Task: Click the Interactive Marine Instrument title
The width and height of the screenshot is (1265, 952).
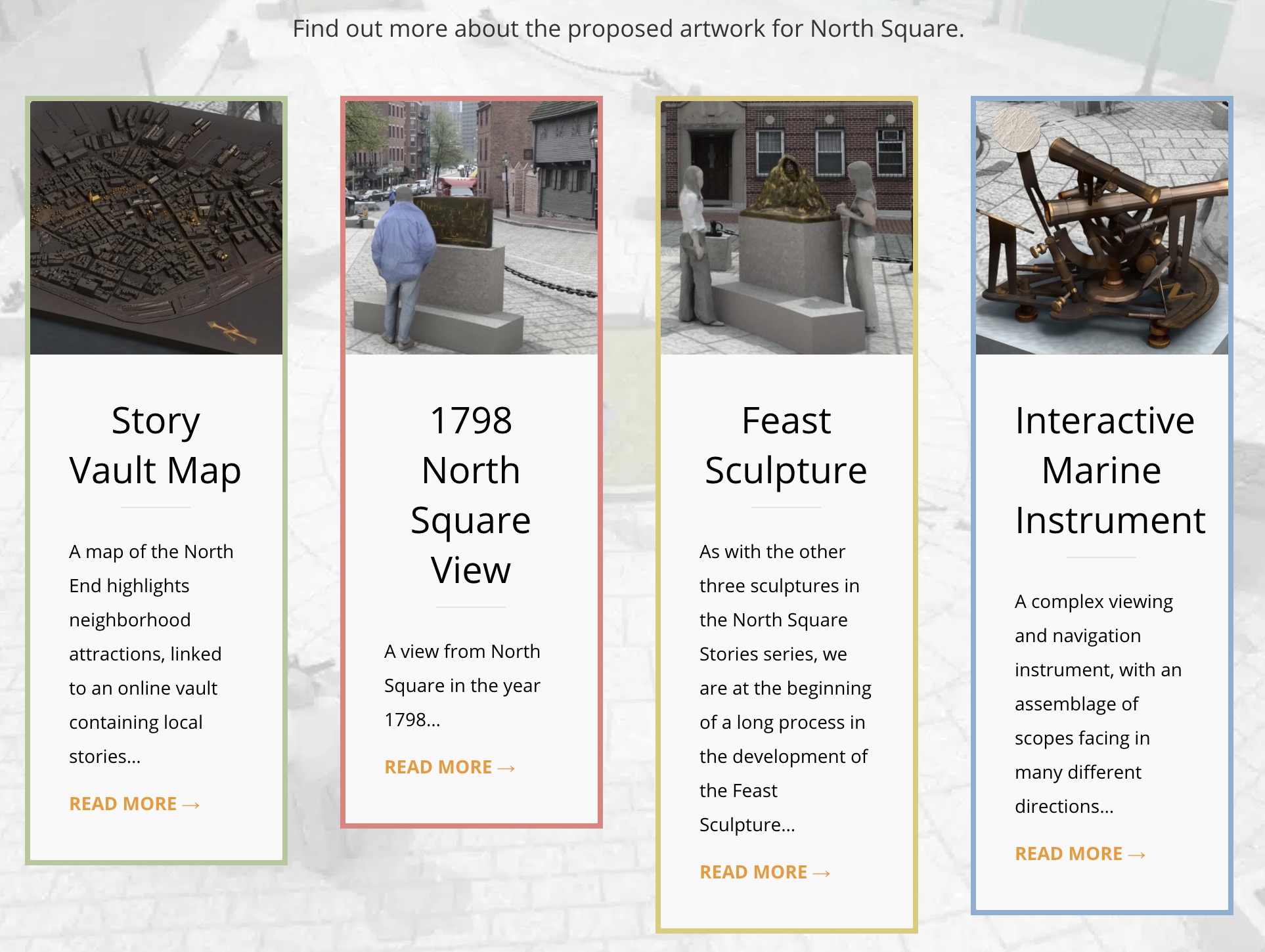Action: tap(1110, 470)
